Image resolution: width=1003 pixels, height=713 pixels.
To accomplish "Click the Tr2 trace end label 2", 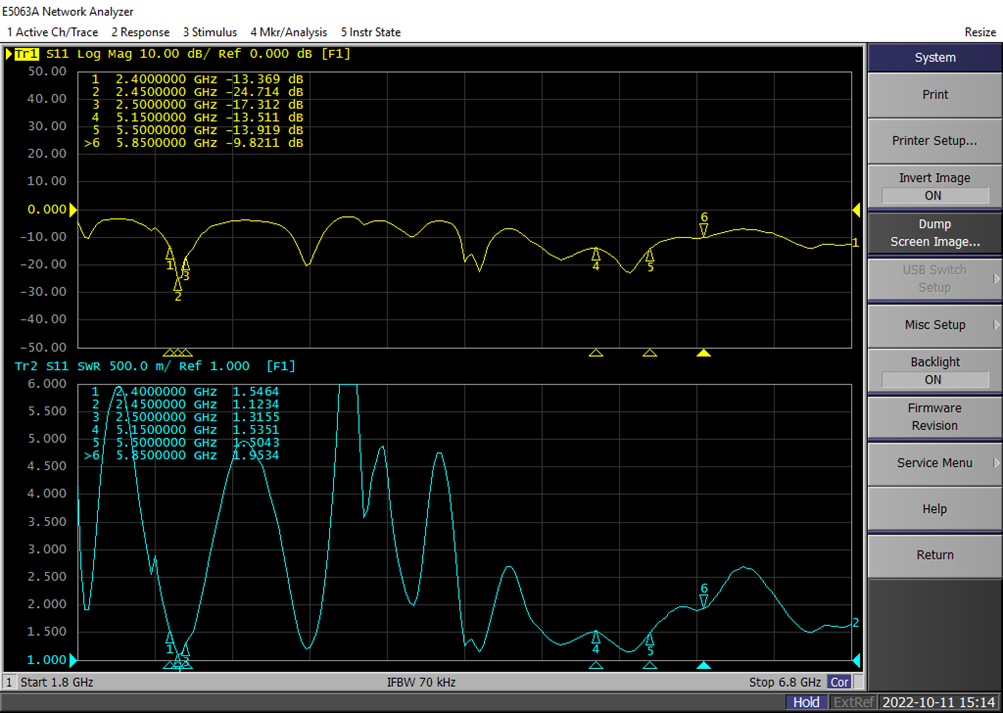I will (x=856, y=623).
